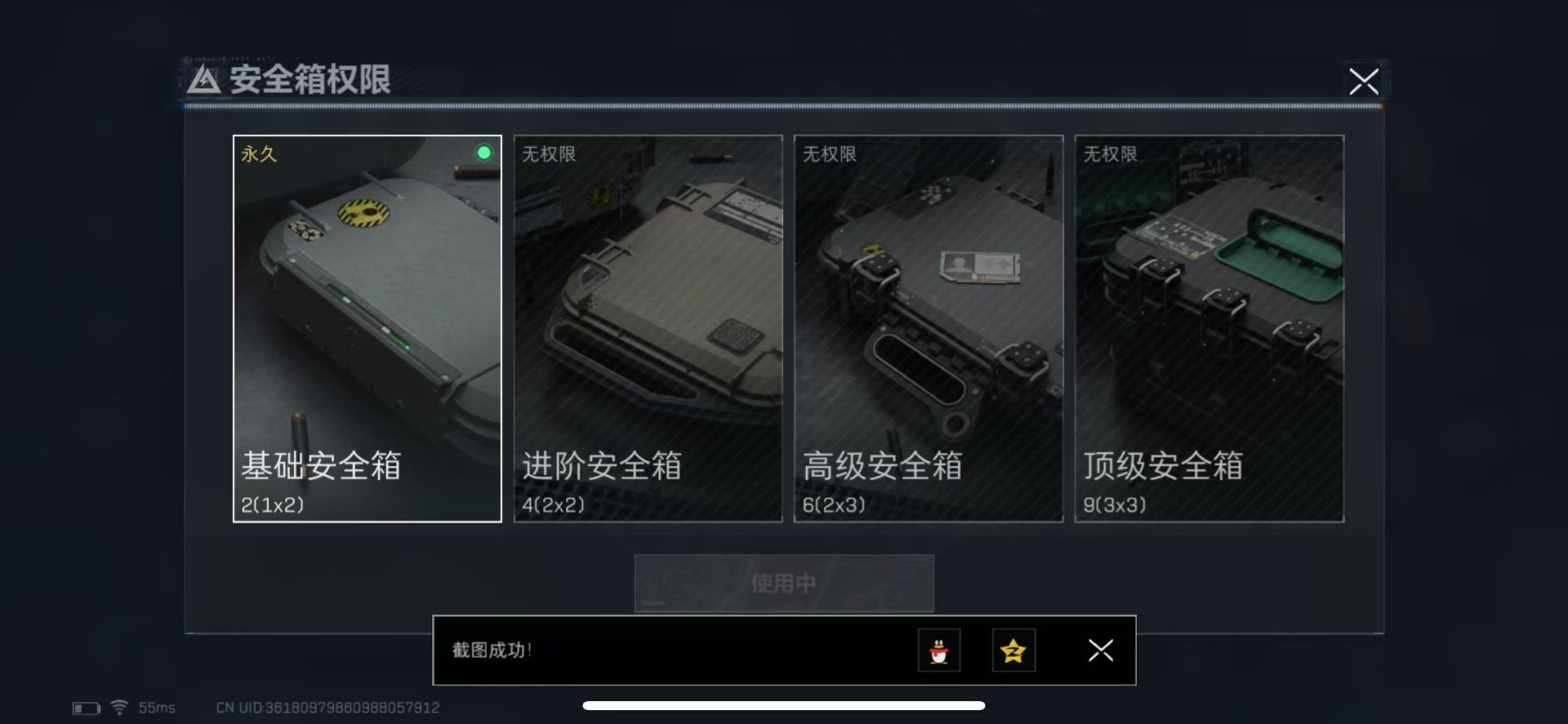This screenshot has width=1568, height=724.
Task: Tap the battery status icon
Action: [x=87, y=708]
